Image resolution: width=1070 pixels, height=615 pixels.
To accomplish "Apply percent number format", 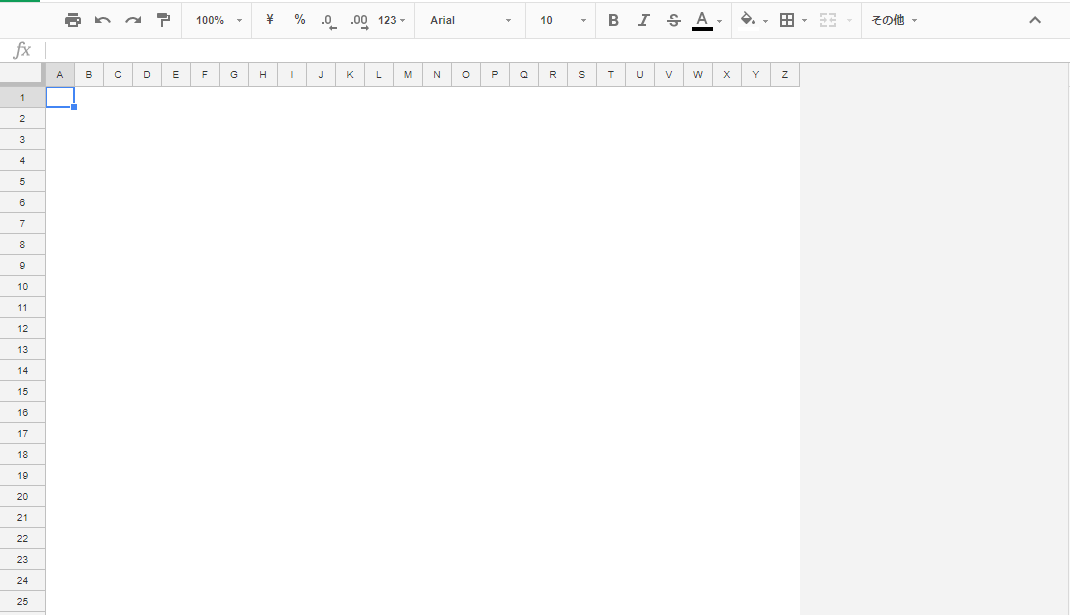I will click(300, 20).
